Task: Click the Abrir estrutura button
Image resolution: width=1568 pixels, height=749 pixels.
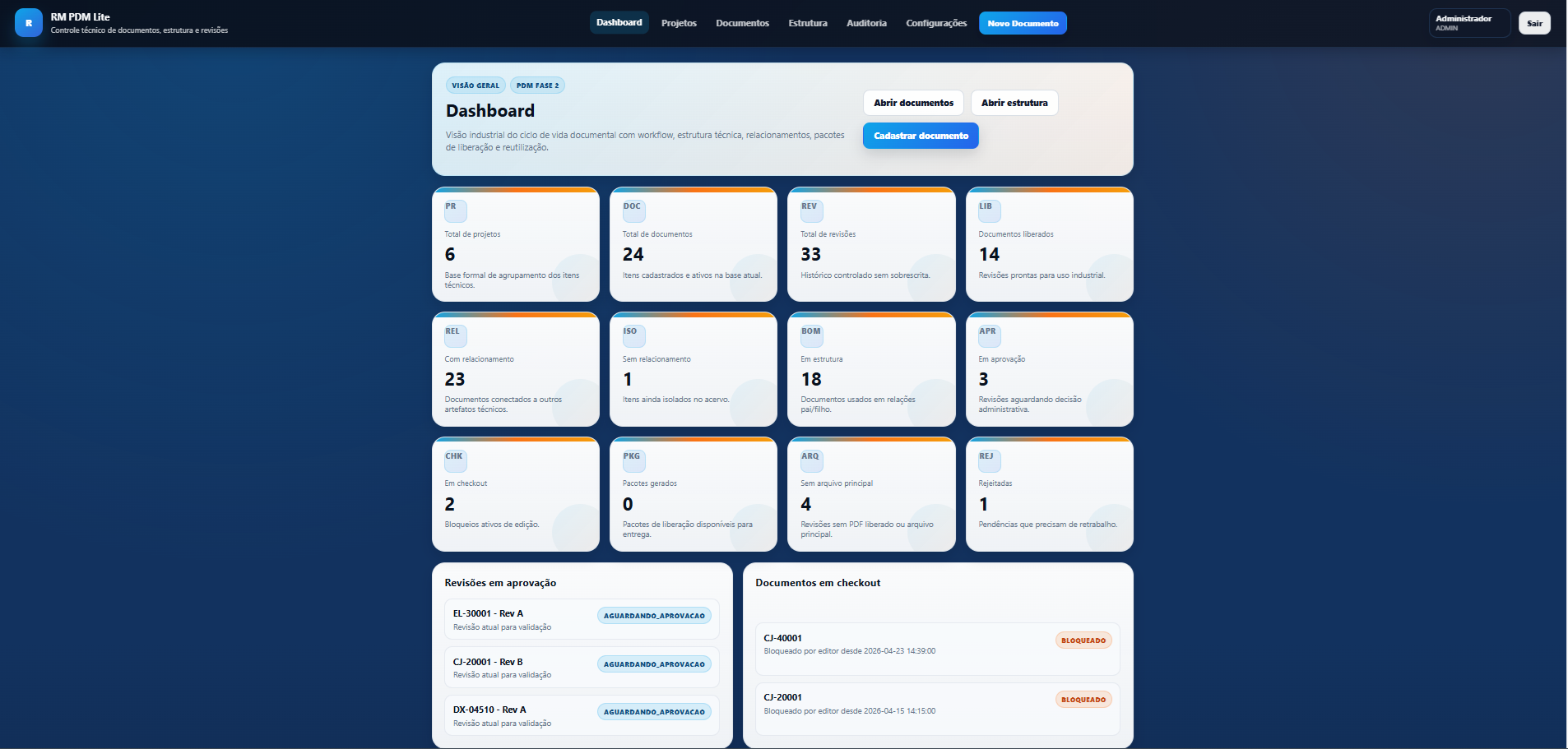Action: 1014,103
